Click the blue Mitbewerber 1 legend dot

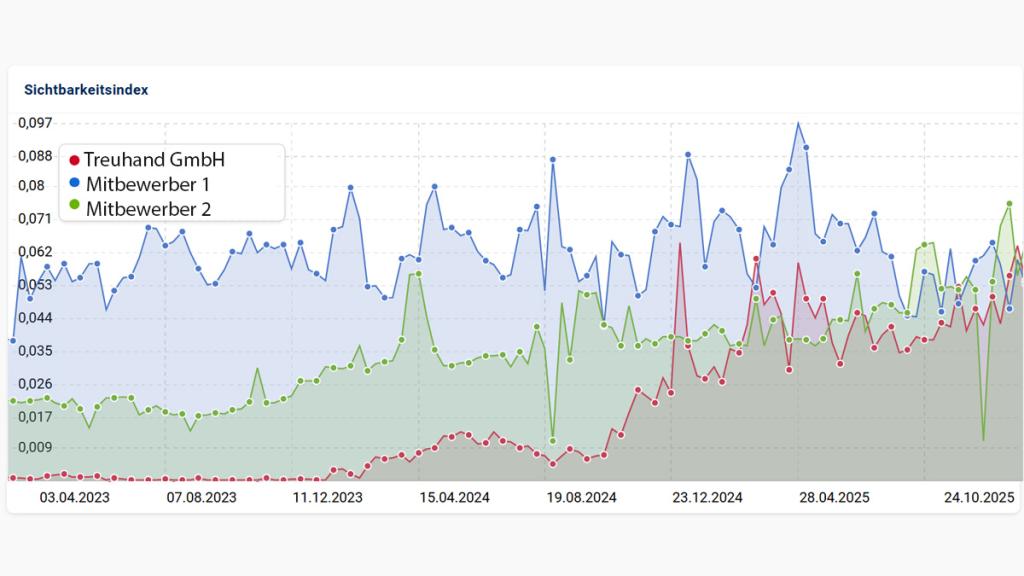coord(74,185)
